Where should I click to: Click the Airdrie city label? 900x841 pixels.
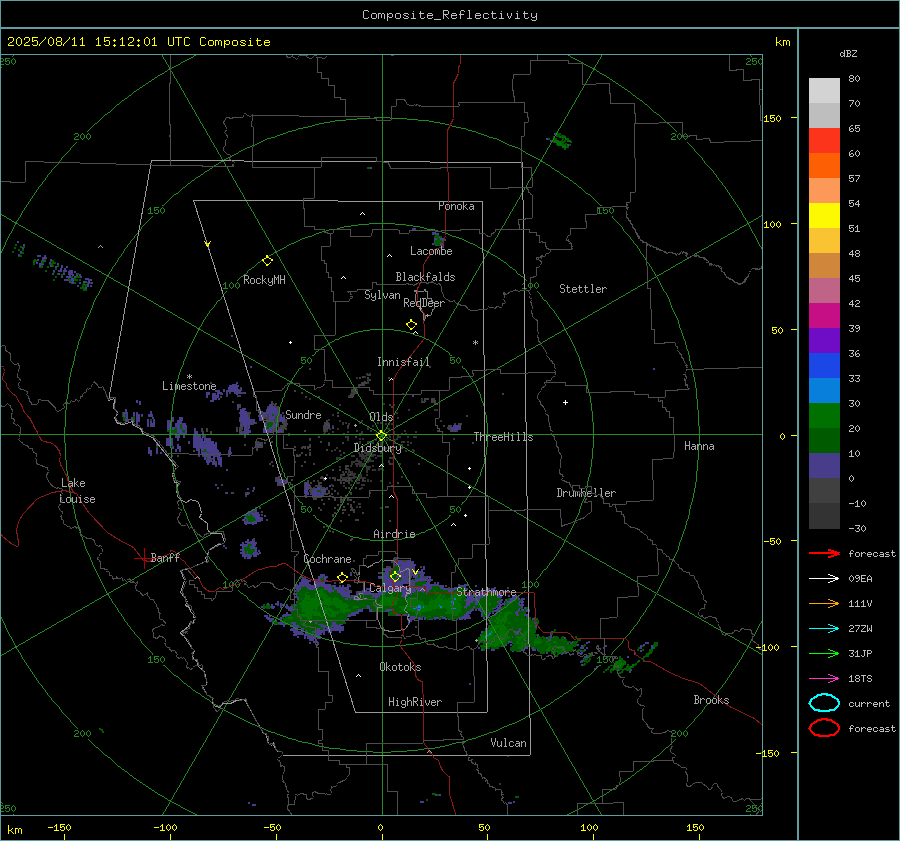(394, 534)
